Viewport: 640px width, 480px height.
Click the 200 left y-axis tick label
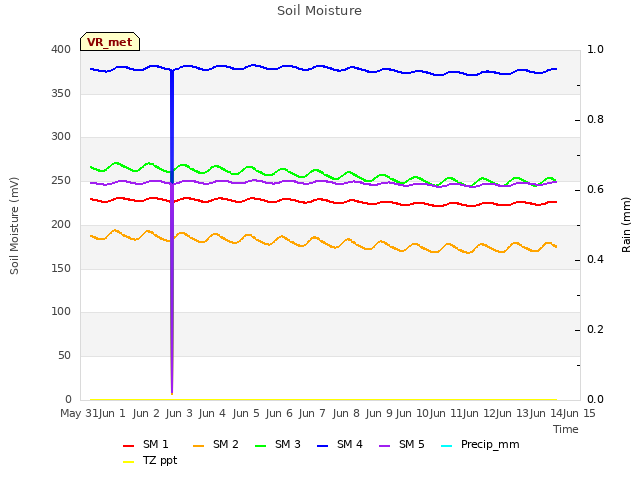tap(61, 224)
